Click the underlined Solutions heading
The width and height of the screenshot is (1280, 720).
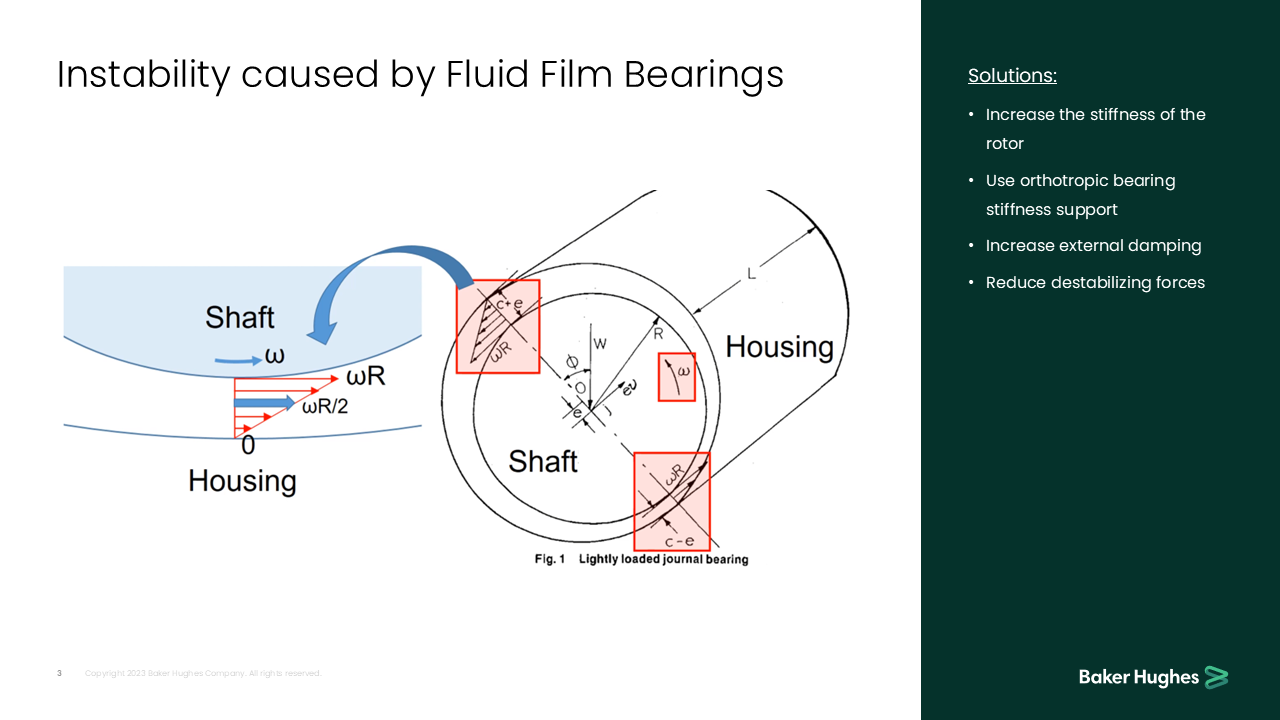1012,75
